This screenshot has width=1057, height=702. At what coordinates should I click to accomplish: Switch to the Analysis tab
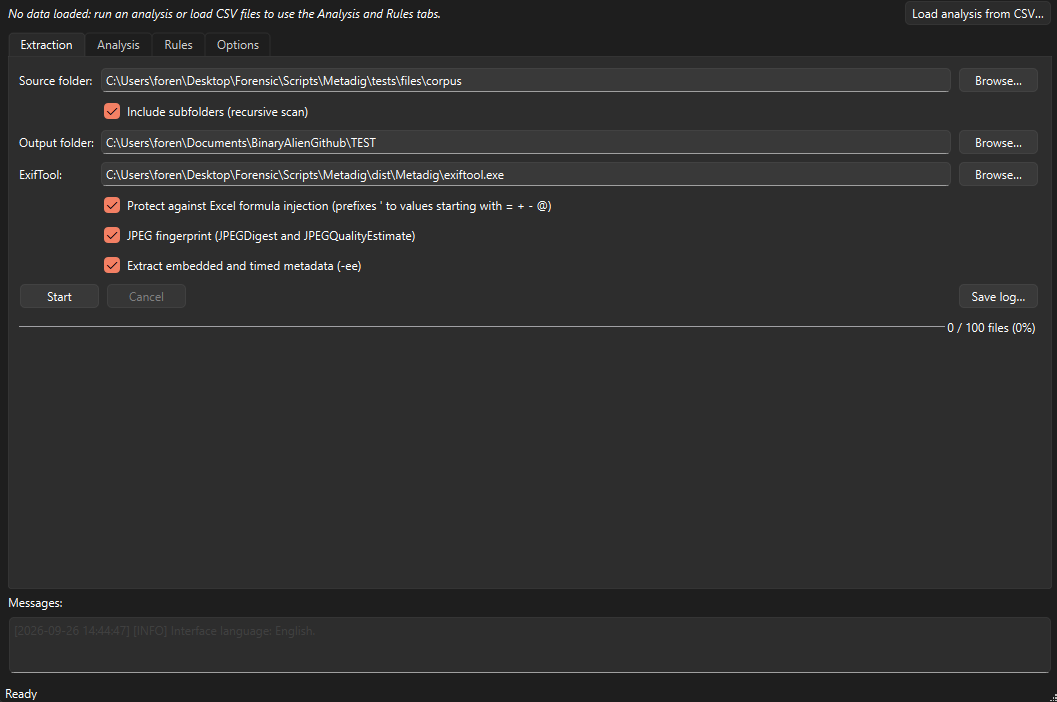(118, 45)
